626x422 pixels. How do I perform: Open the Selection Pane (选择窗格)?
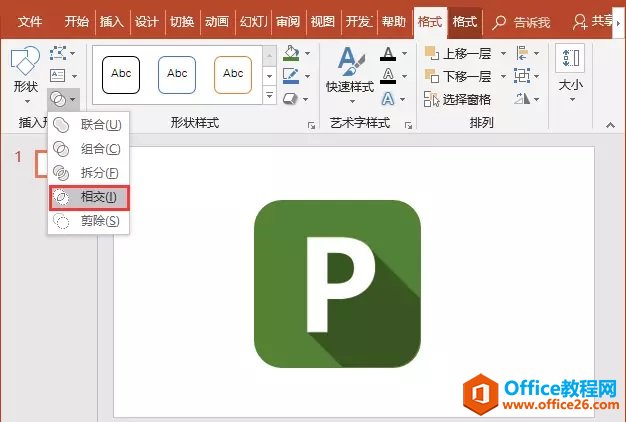pos(457,99)
